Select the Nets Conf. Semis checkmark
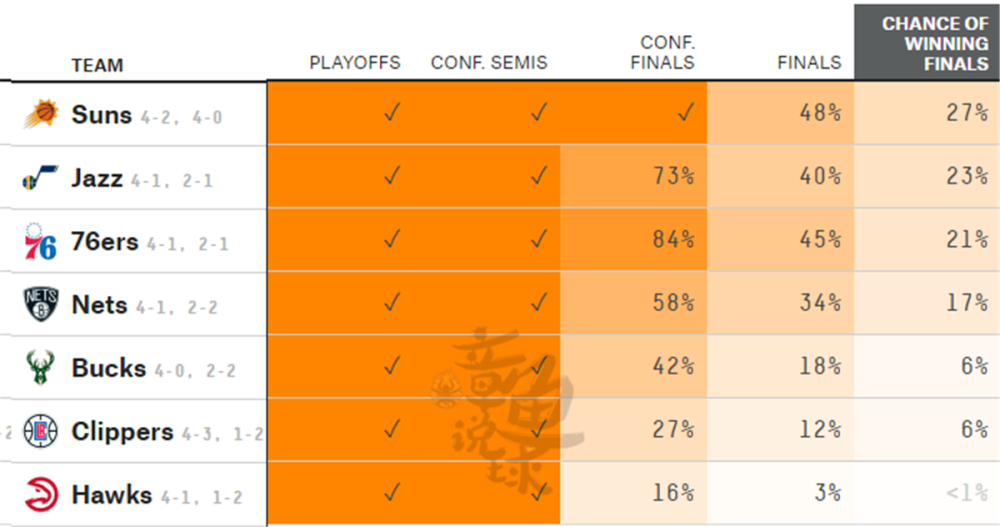1000x527 pixels. tap(539, 302)
